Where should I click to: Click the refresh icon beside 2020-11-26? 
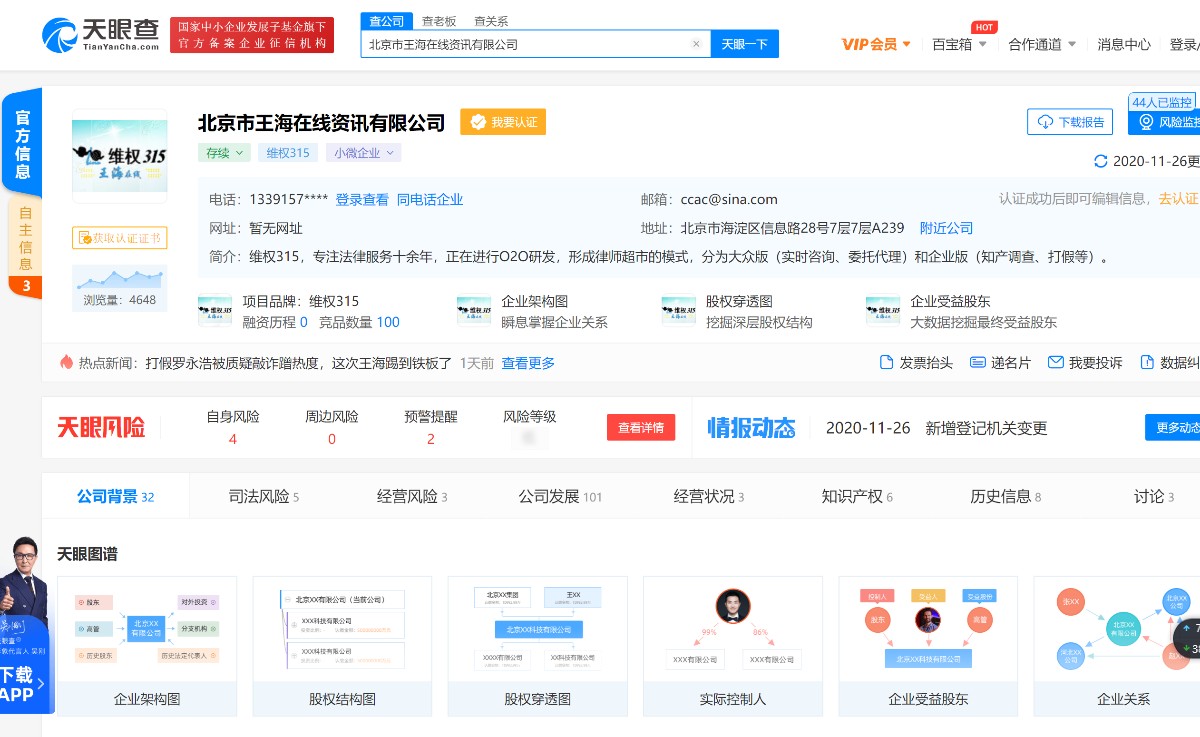pos(1101,161)
